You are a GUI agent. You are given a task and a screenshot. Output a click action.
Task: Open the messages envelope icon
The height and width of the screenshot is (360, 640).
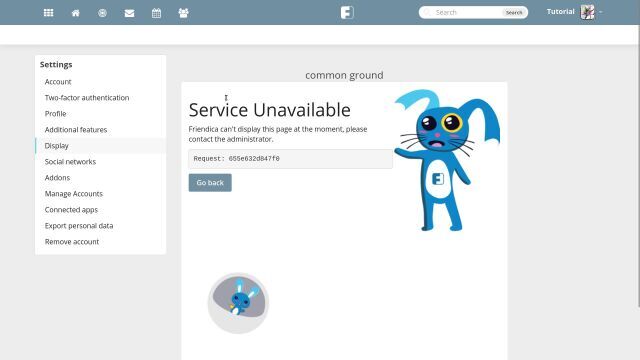point(129,13)
